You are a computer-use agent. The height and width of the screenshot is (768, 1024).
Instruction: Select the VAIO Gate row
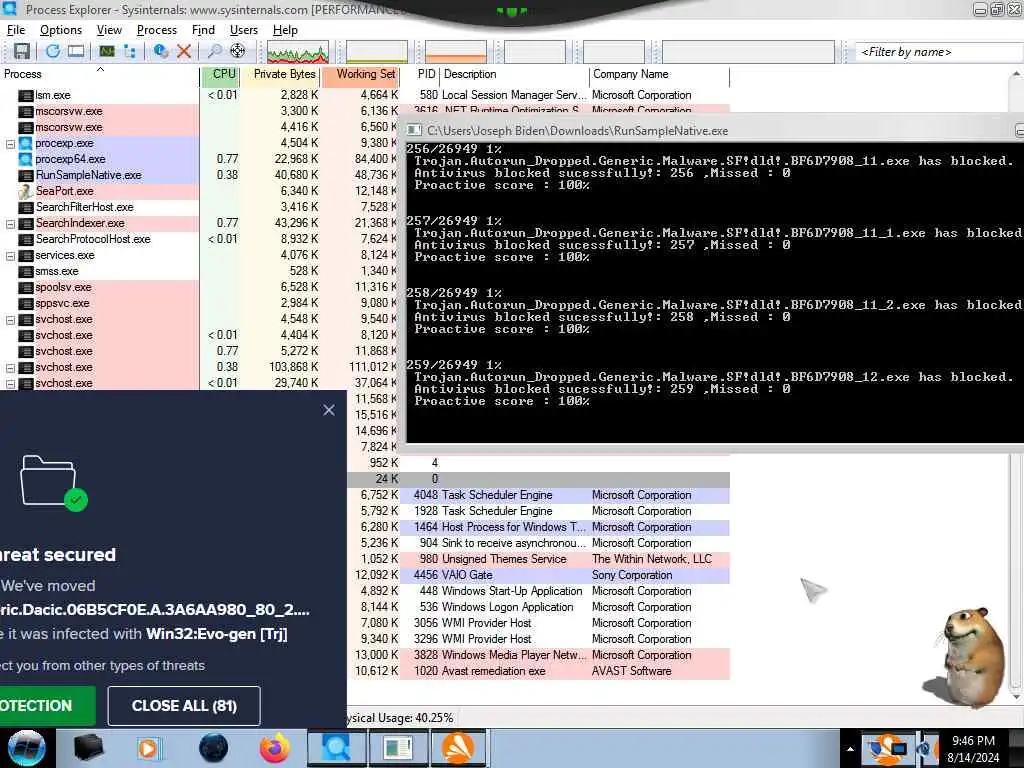coord(538,575)
